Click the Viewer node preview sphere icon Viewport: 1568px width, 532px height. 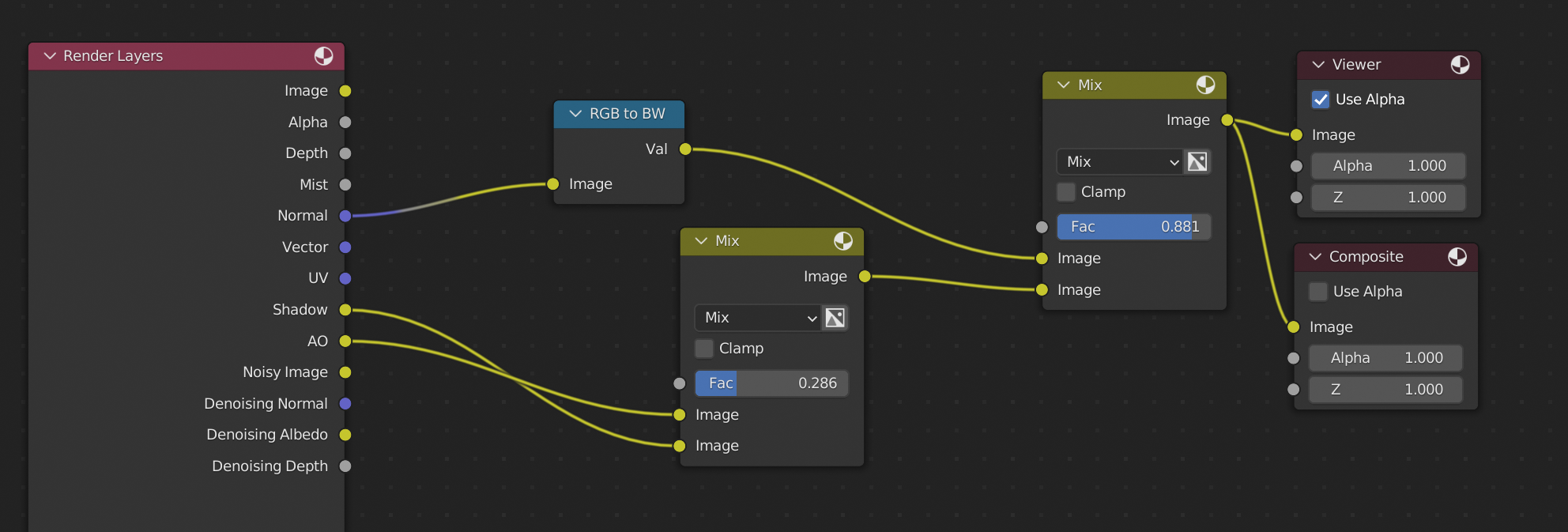pyautogui.click(x=1460, y=65)
